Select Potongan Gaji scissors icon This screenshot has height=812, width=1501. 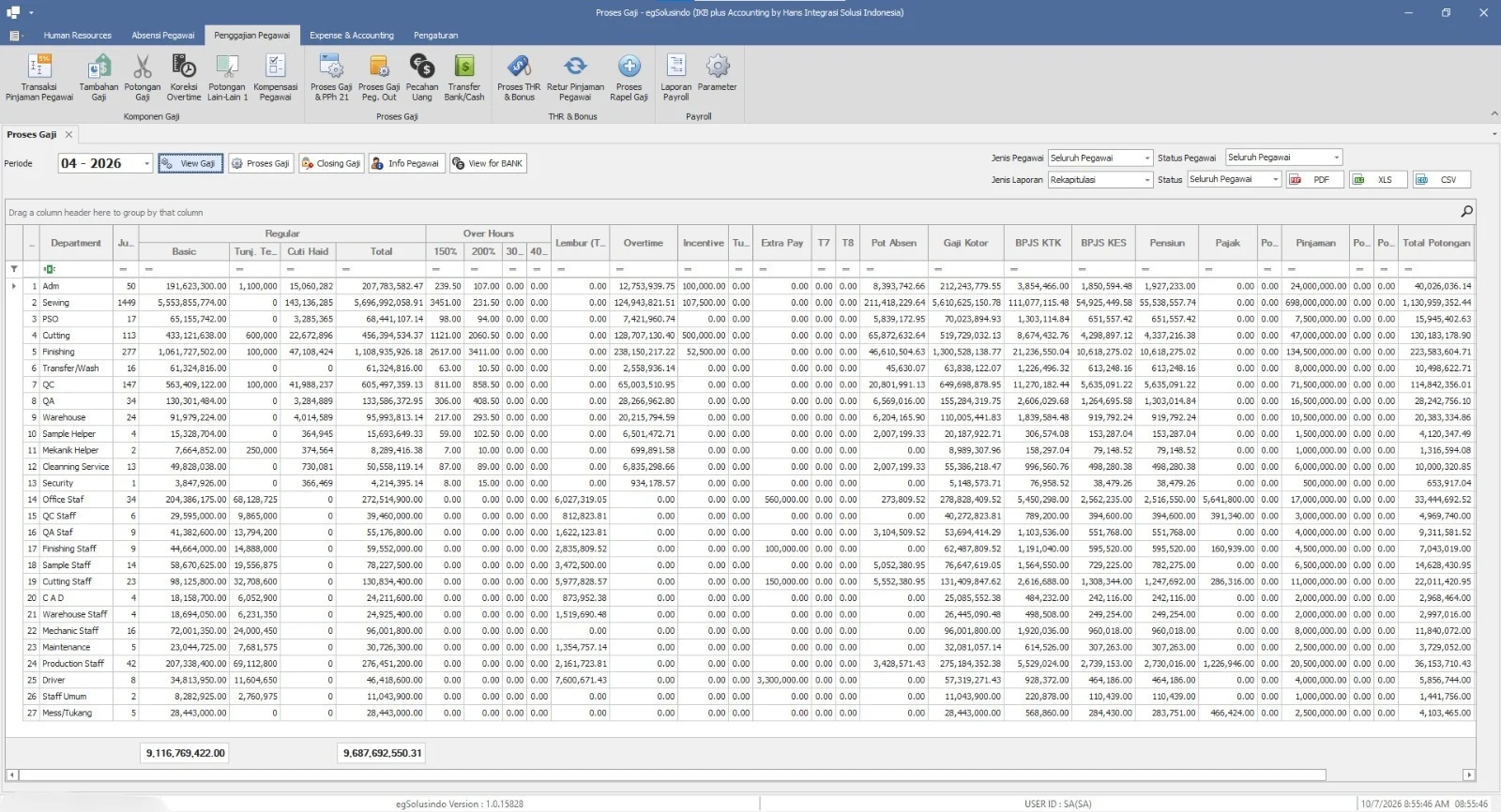point(143,78)
